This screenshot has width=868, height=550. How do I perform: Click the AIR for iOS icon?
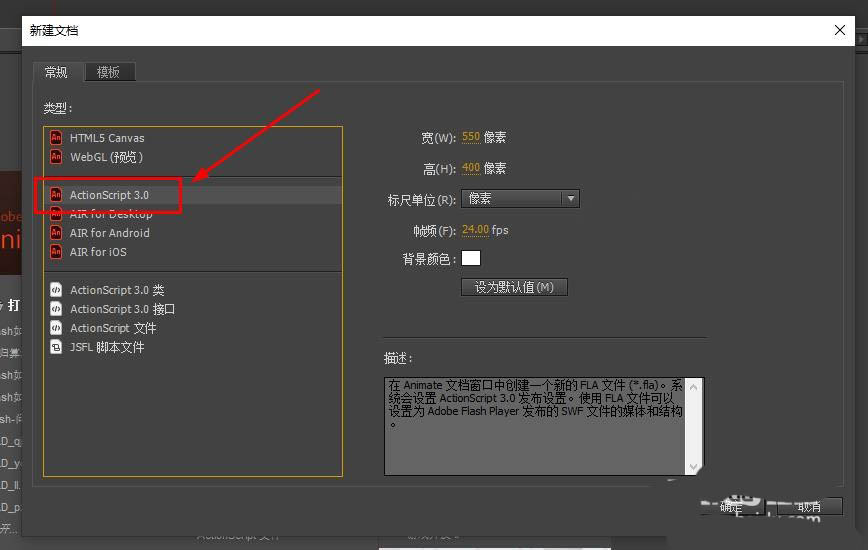(56, 252)
